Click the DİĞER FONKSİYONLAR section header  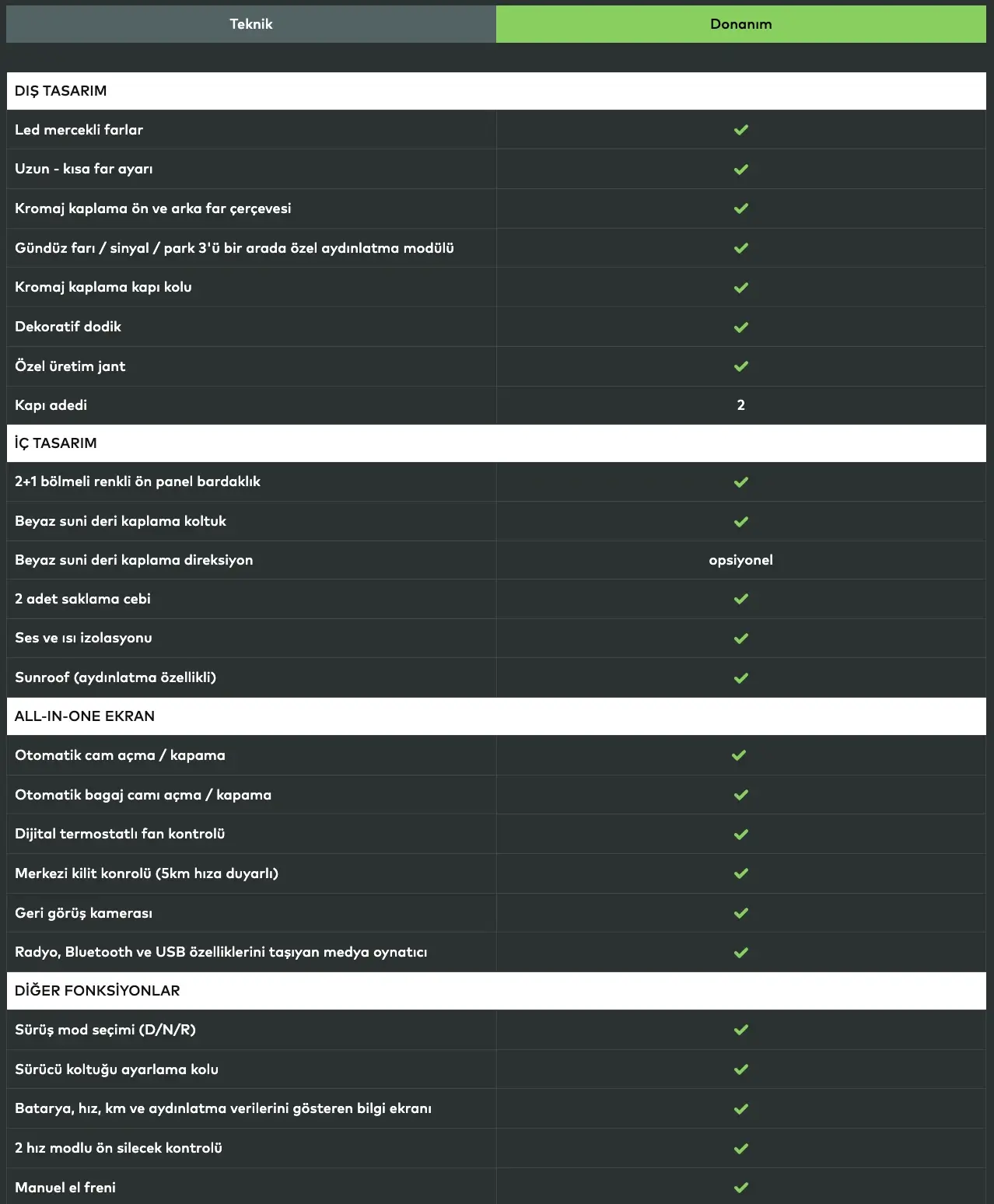[x=97, y=991]
